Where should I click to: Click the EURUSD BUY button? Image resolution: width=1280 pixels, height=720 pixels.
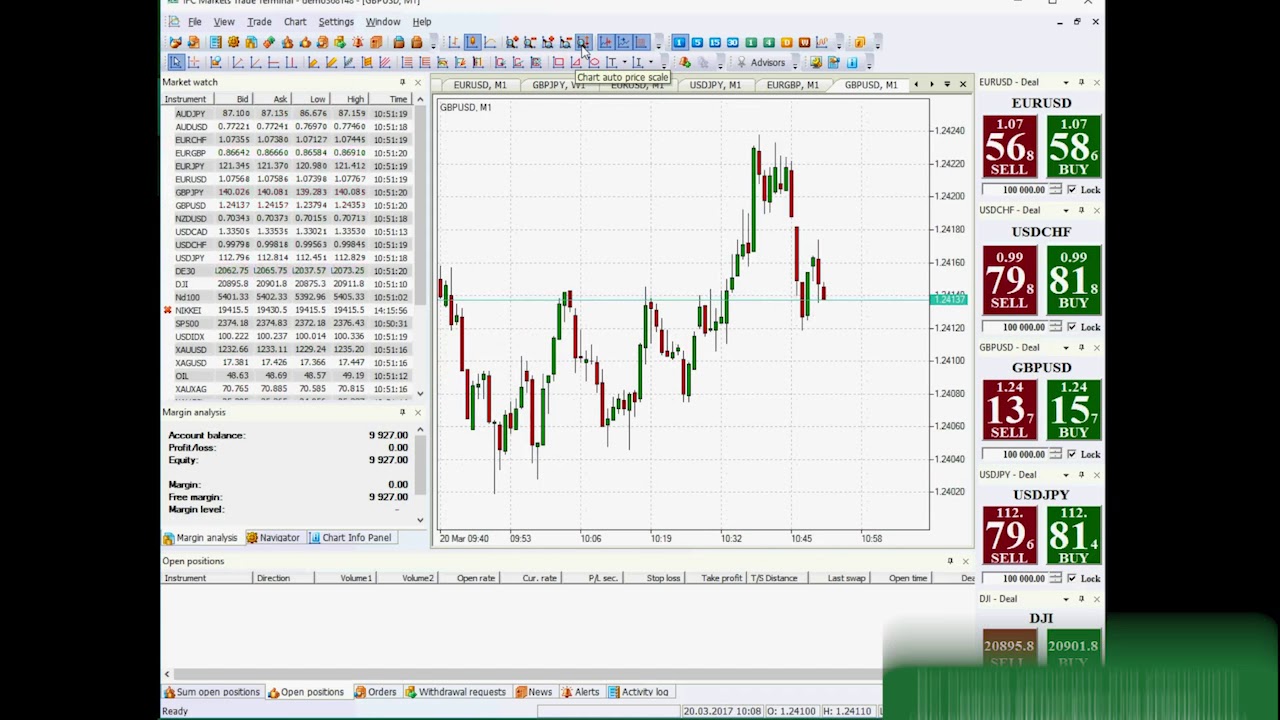pos(1073,147)
